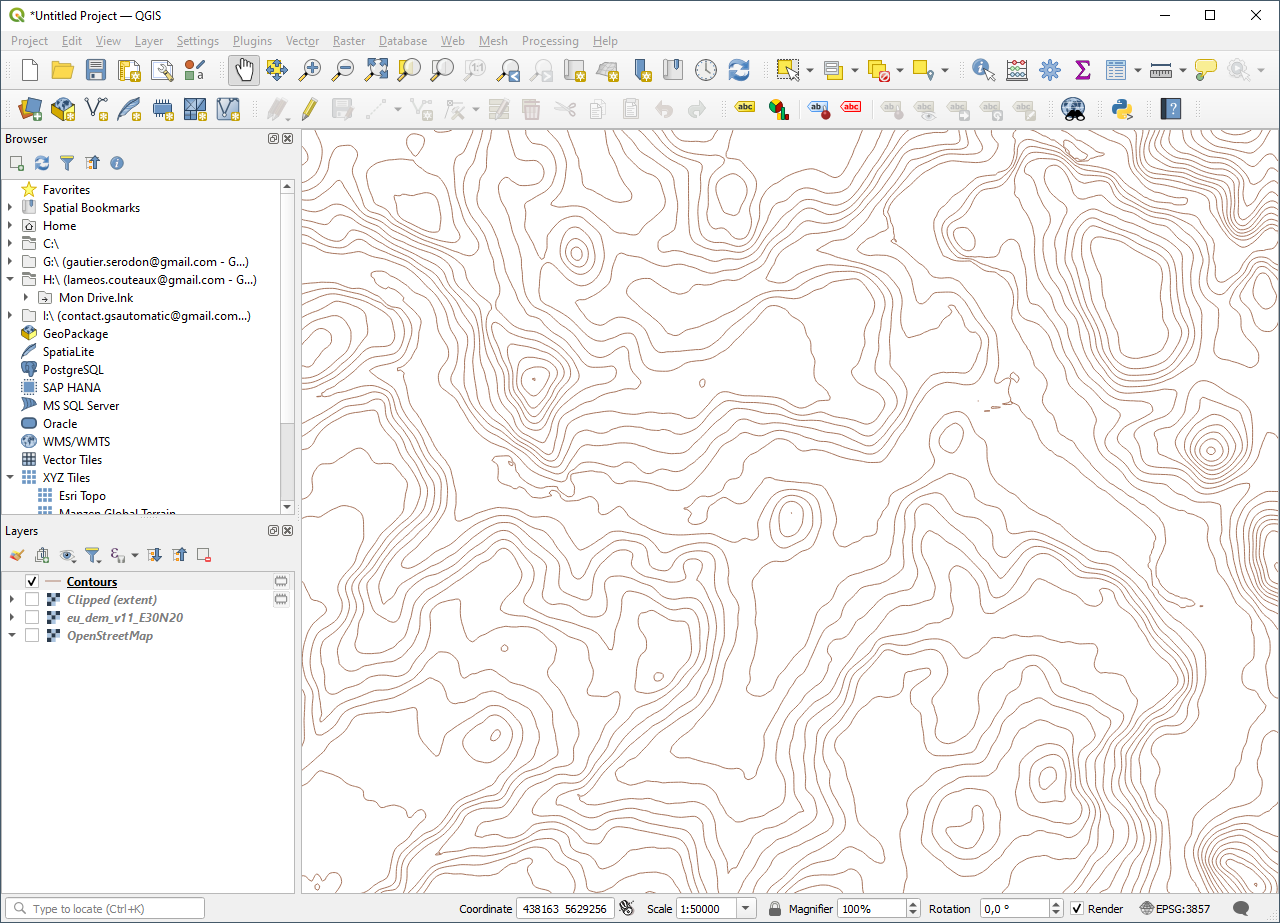Open the Vector menu
The height and width of the screenshot is (923, 1280).
coord(302,41)
